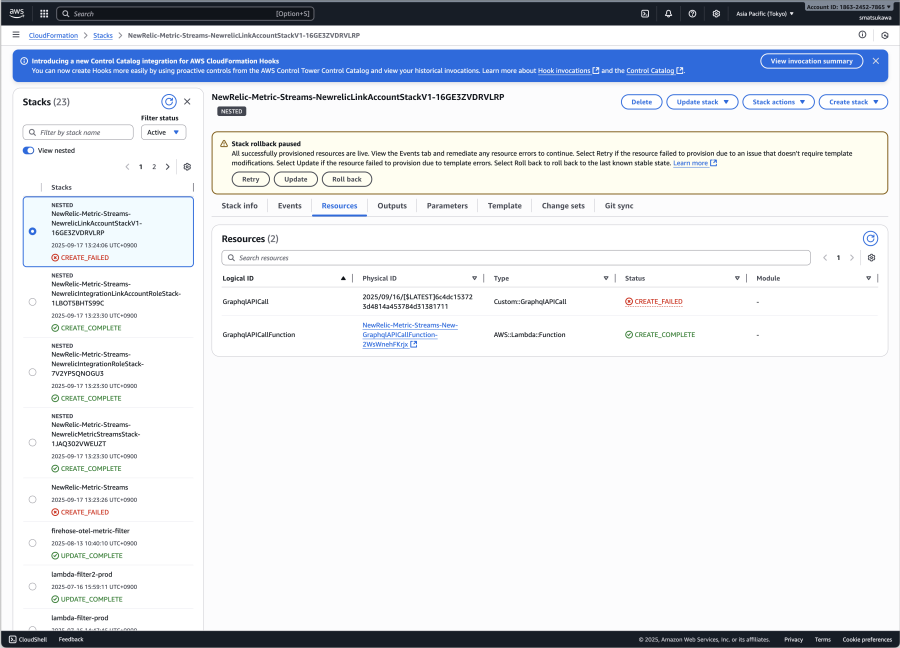The width and height of the screenshot is (900, 648).
Task: Toggle the View nested switch
Action: [x=28, y=150]
